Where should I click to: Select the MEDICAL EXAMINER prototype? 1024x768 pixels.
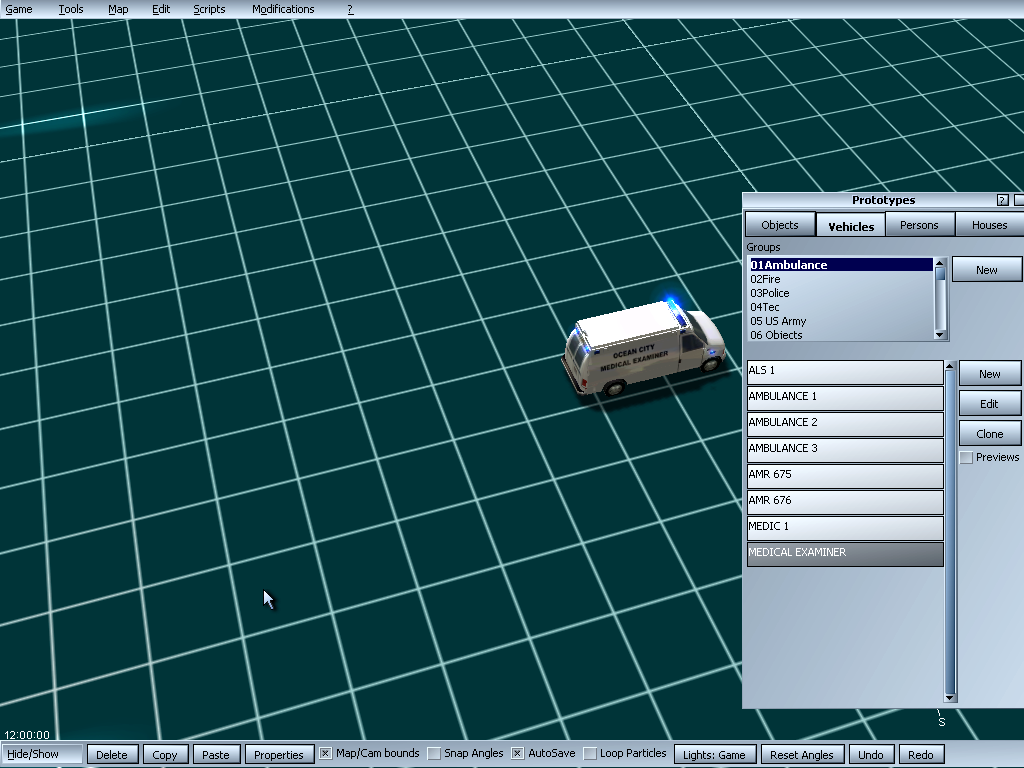click(845, 554)
